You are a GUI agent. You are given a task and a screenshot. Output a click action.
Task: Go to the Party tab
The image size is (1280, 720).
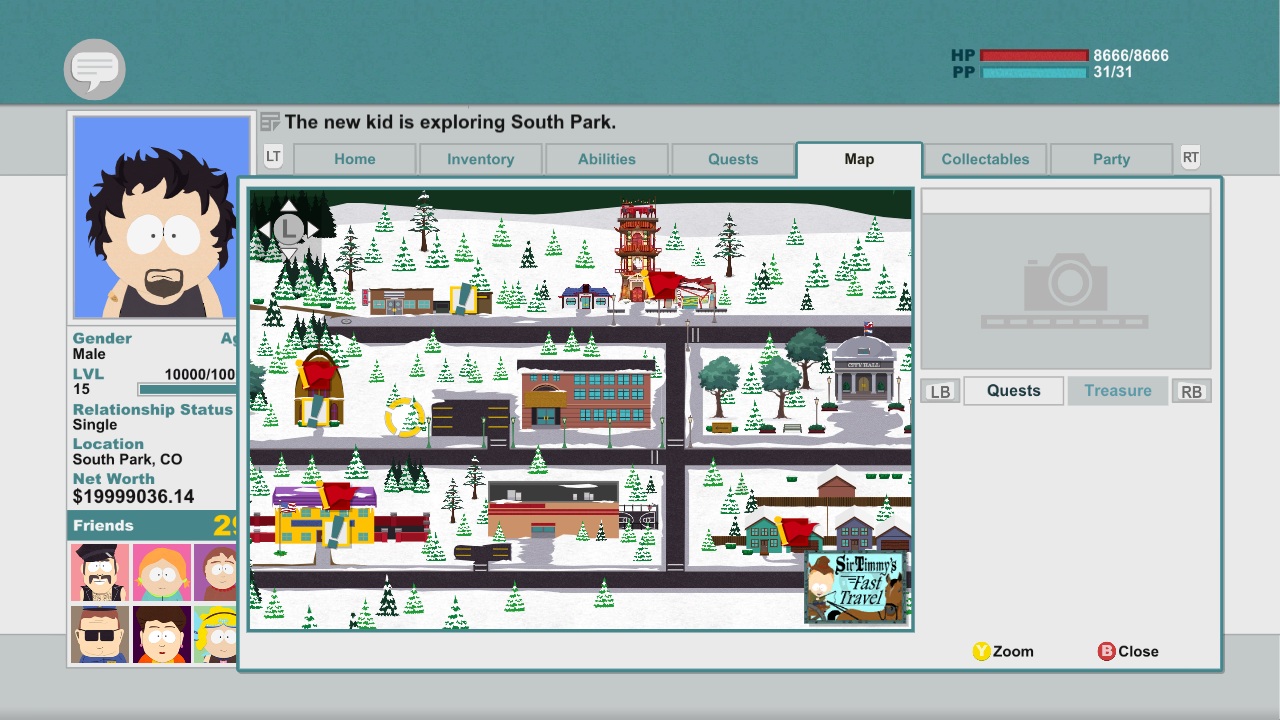1110,159
